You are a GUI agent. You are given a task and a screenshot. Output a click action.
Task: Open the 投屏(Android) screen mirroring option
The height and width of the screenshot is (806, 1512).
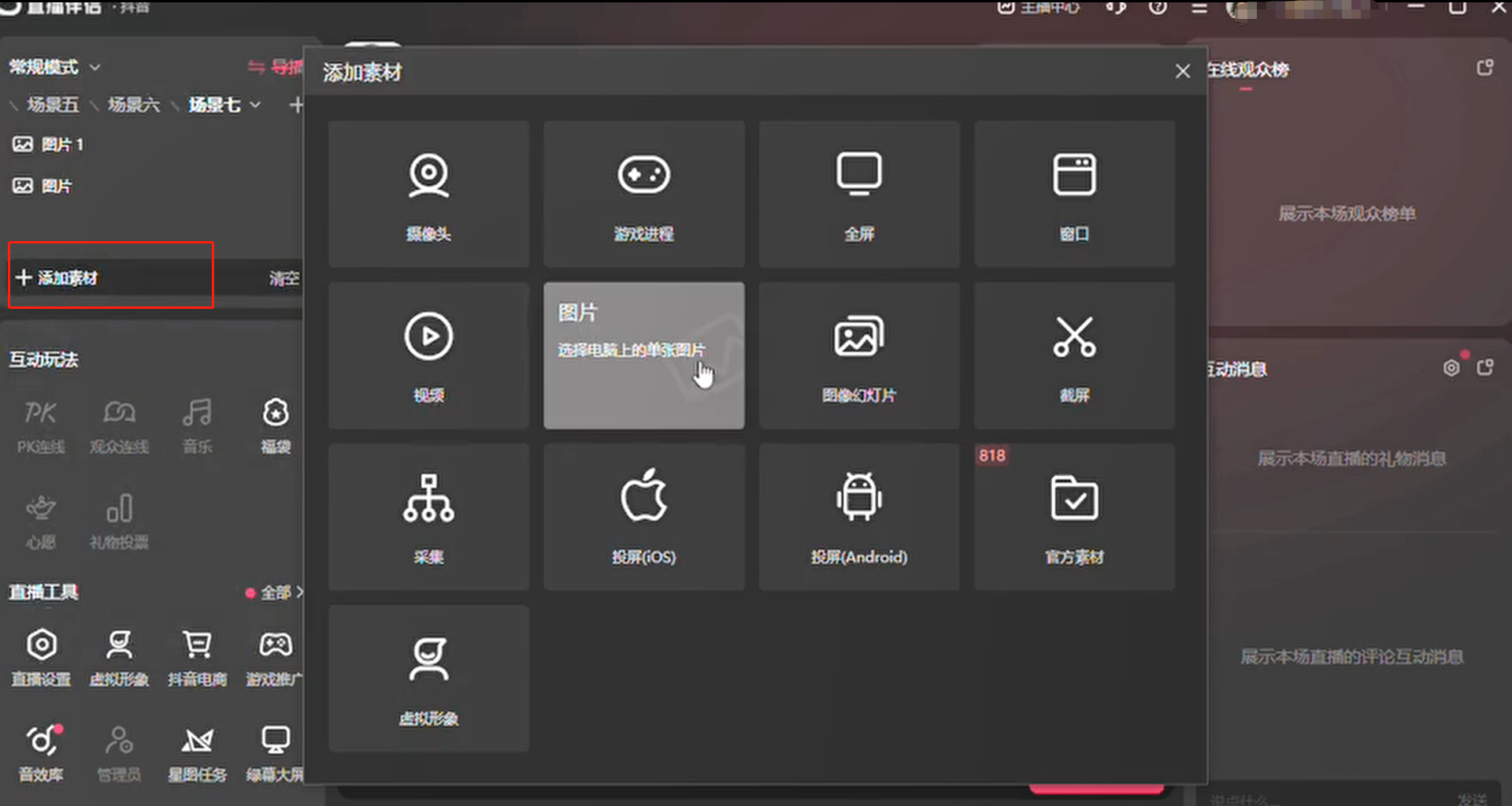click(x=858, y=517)
